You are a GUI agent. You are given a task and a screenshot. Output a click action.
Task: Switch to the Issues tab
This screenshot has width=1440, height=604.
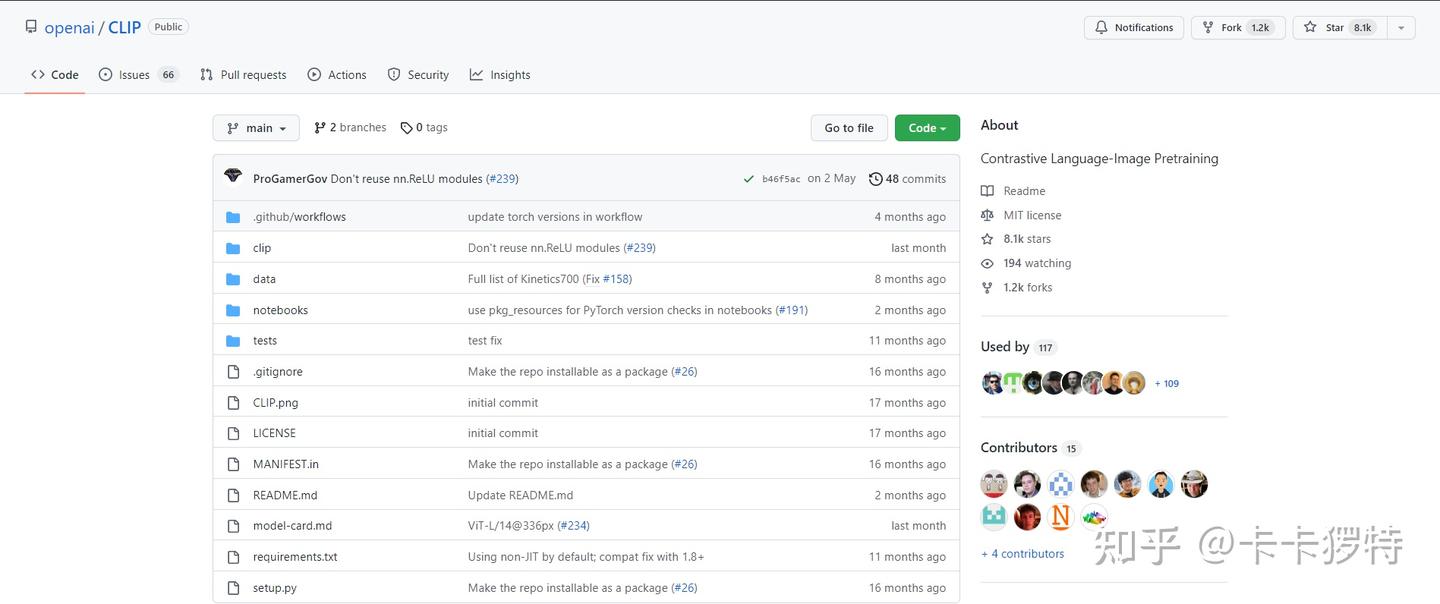coord(137,75)
